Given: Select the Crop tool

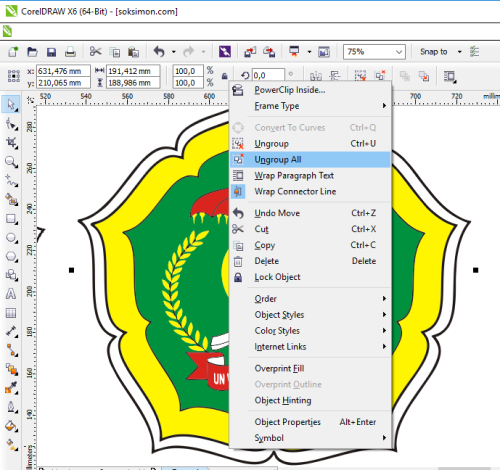Looking at the screenshot, I should (x=11, y=143).
